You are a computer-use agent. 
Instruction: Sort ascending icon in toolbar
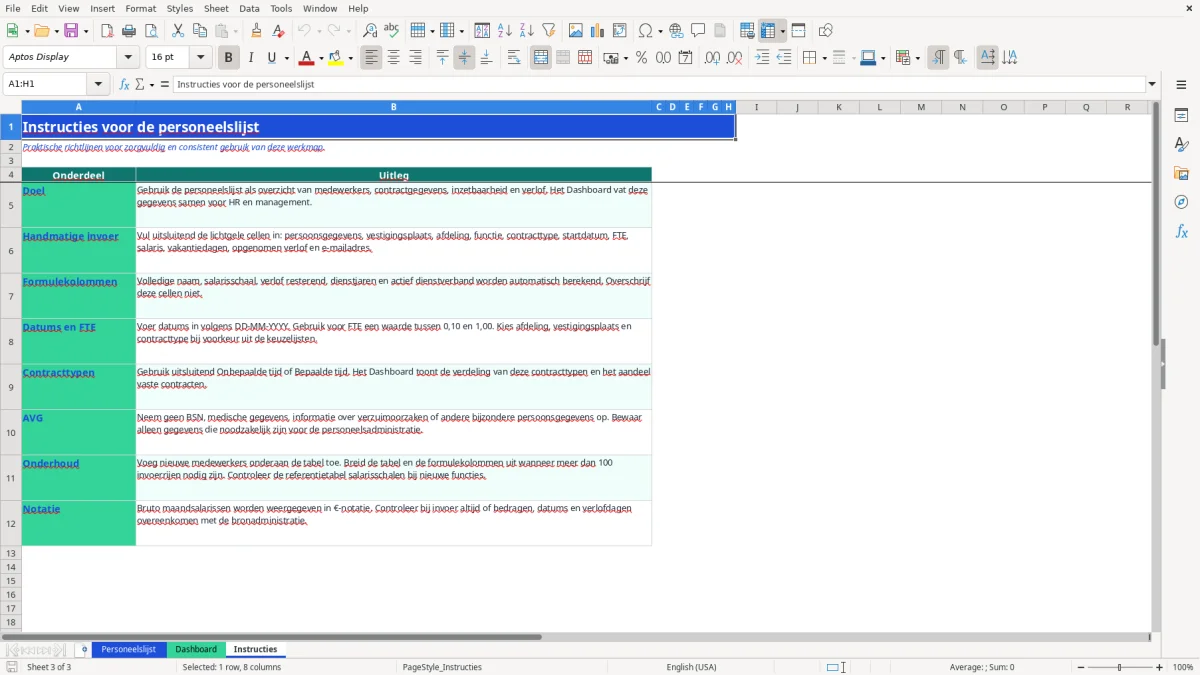[505, 31]
